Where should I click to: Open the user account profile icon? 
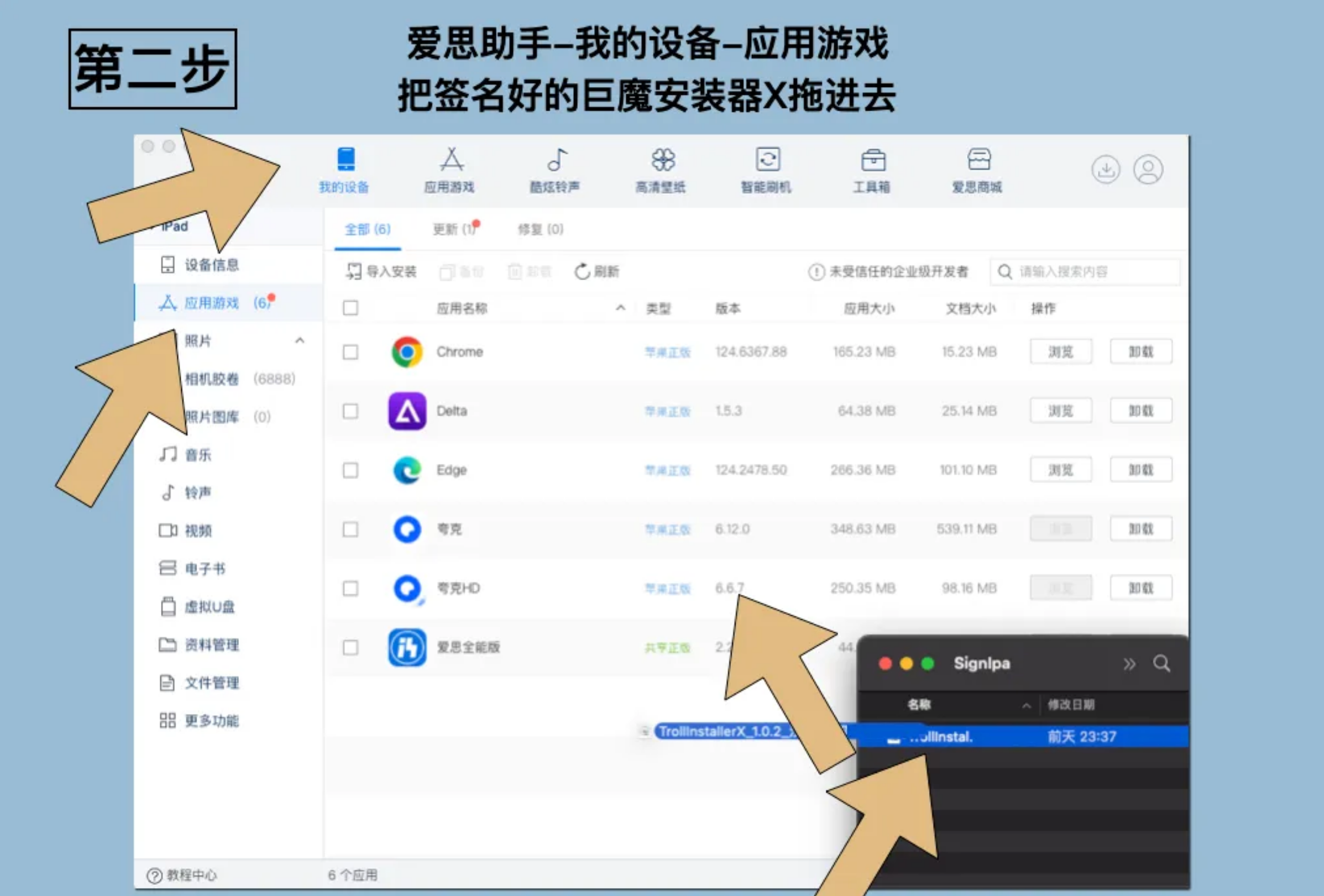(1148, 169)
